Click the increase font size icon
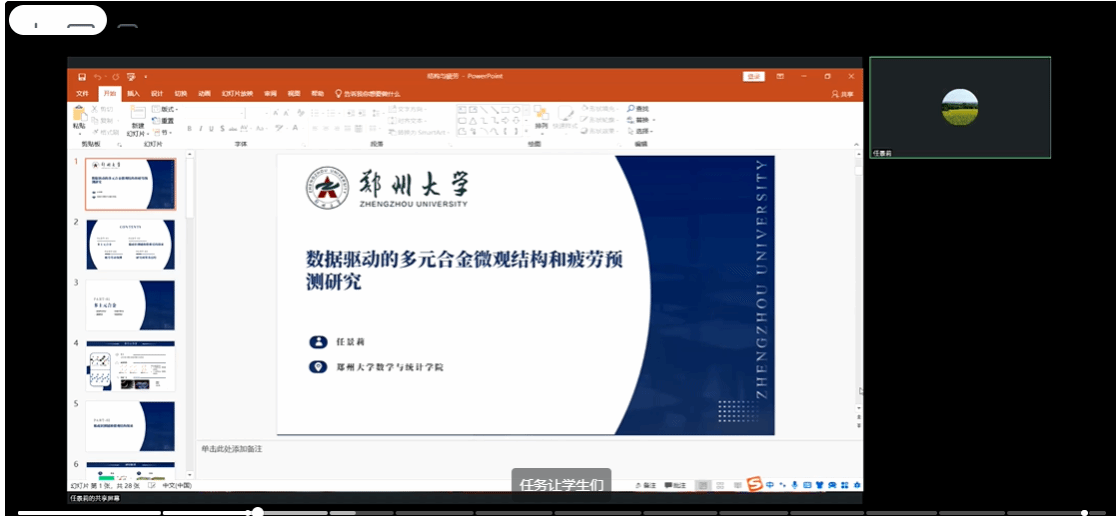The width and height of the screenshot is (1116, 516). tap(275, 113)
